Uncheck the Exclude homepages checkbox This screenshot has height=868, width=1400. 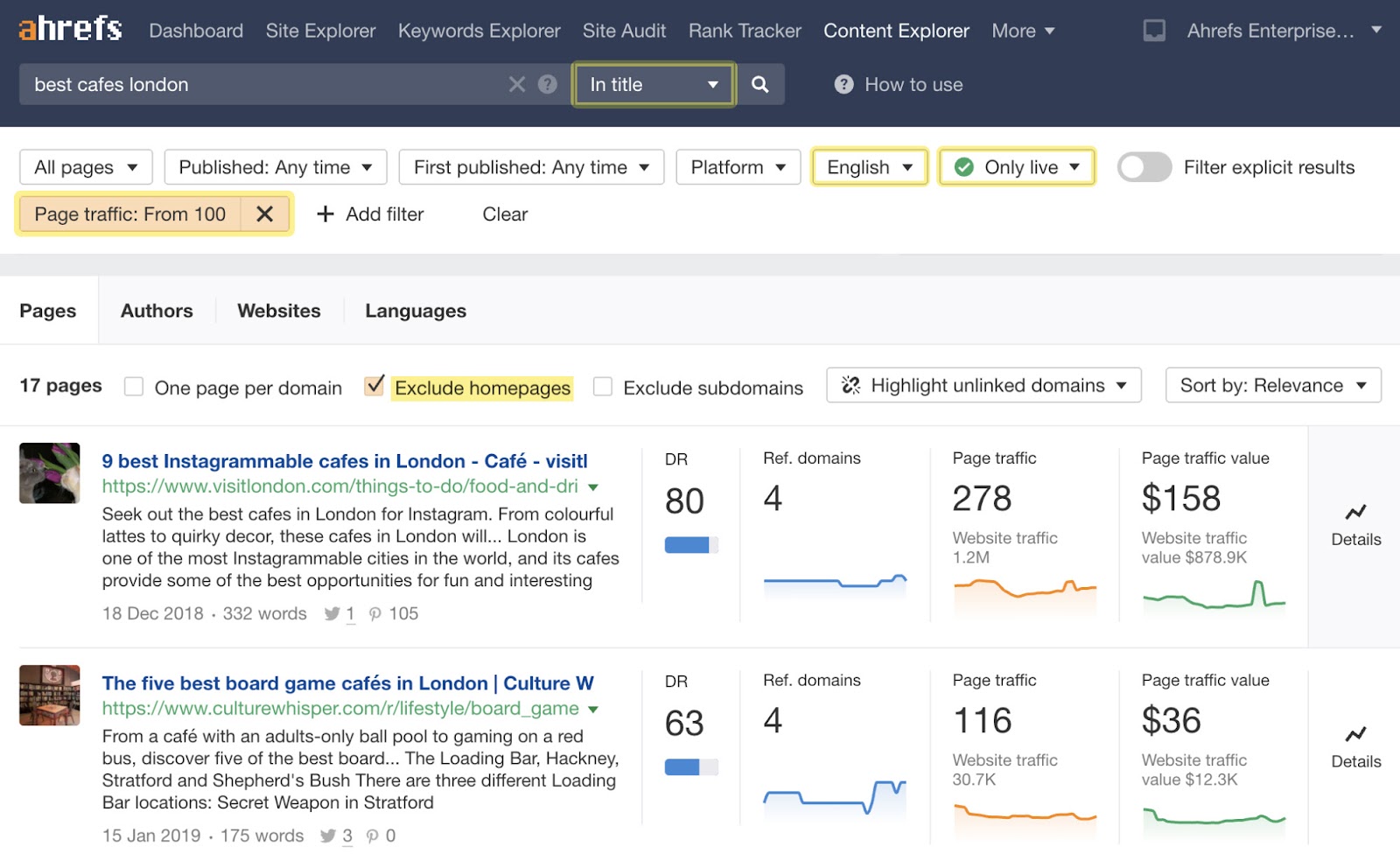[374, 386]
